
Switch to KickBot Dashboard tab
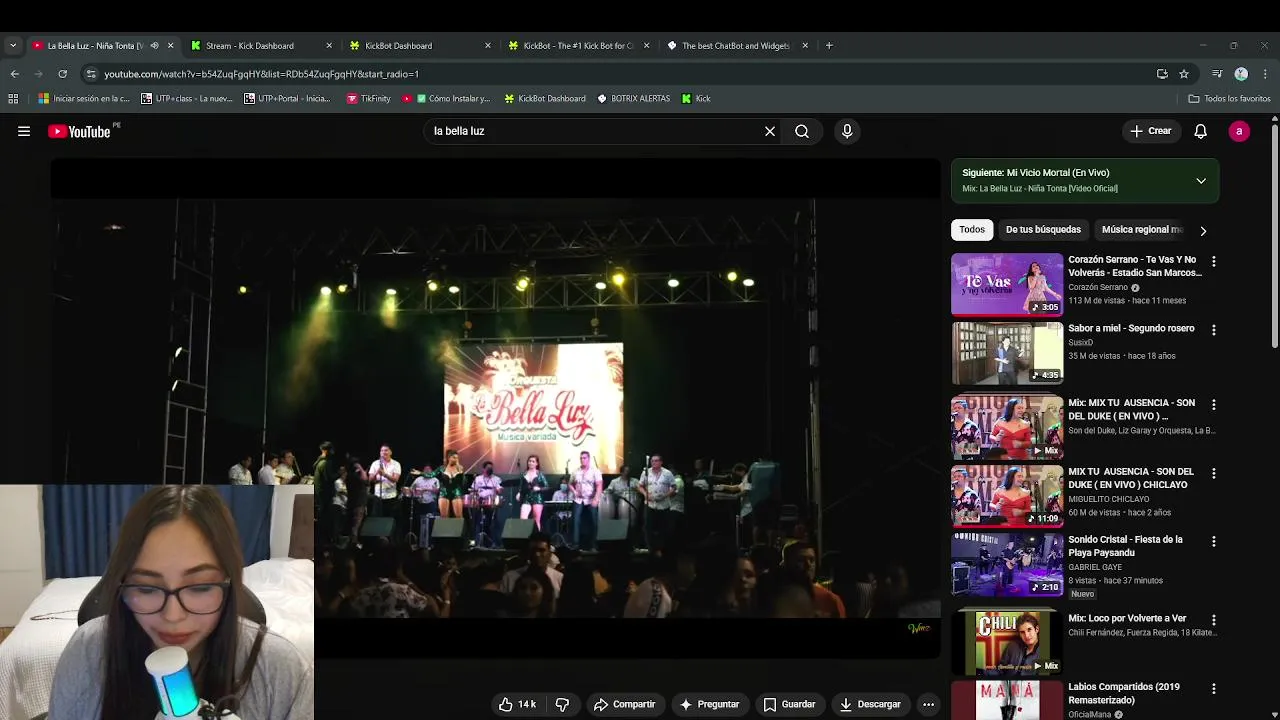point(421,45)
